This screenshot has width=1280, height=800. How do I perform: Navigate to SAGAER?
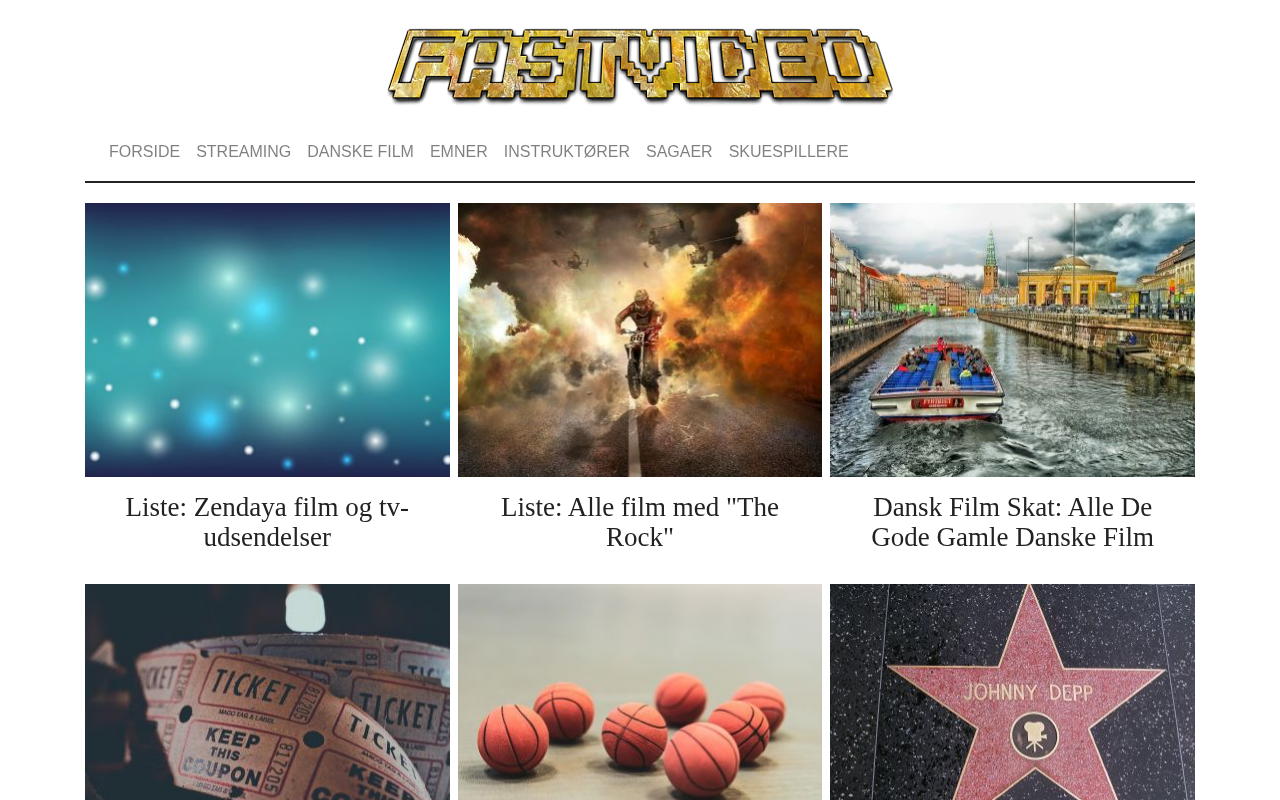[x=679, y=152]
